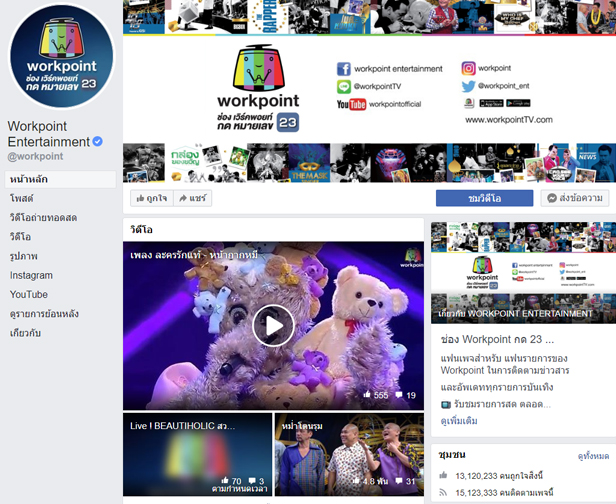
Task: Open the หม่ำโดนรุม video thumbnail
Action: pos(349,454)
